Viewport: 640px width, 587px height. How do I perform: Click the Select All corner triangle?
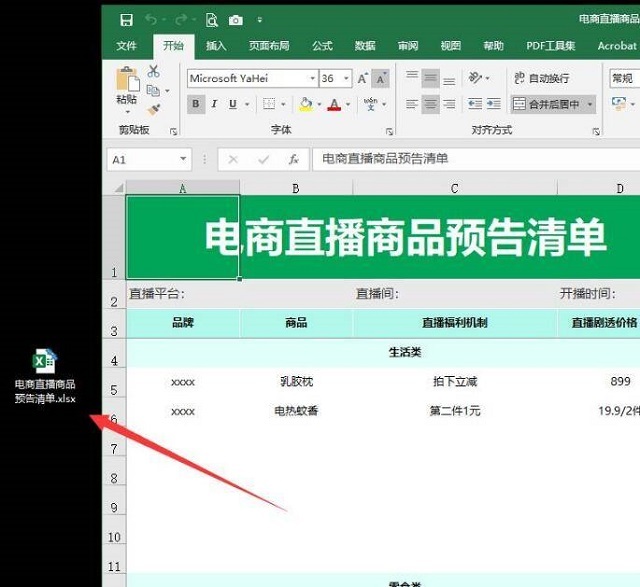(118, 188)
